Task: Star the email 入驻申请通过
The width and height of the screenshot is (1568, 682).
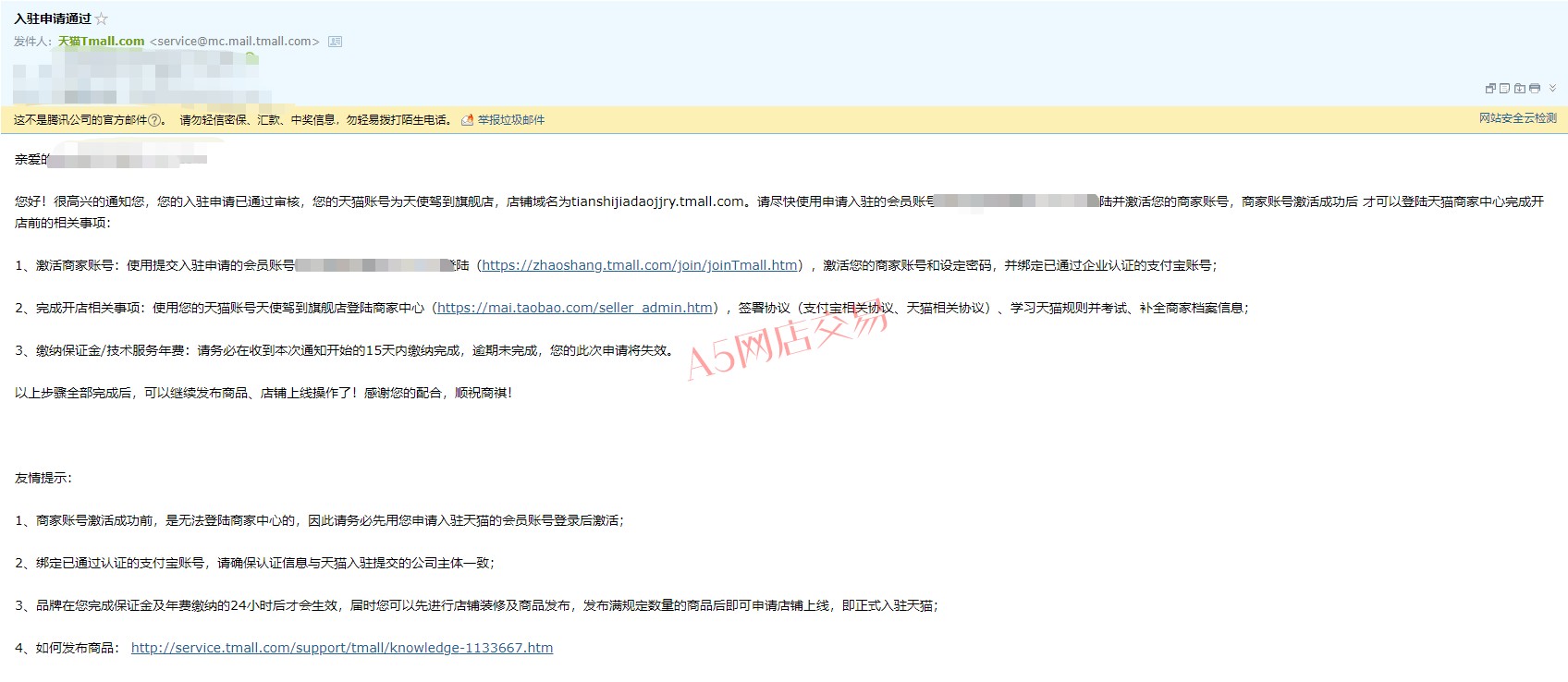Action: [x=102, y=18]
